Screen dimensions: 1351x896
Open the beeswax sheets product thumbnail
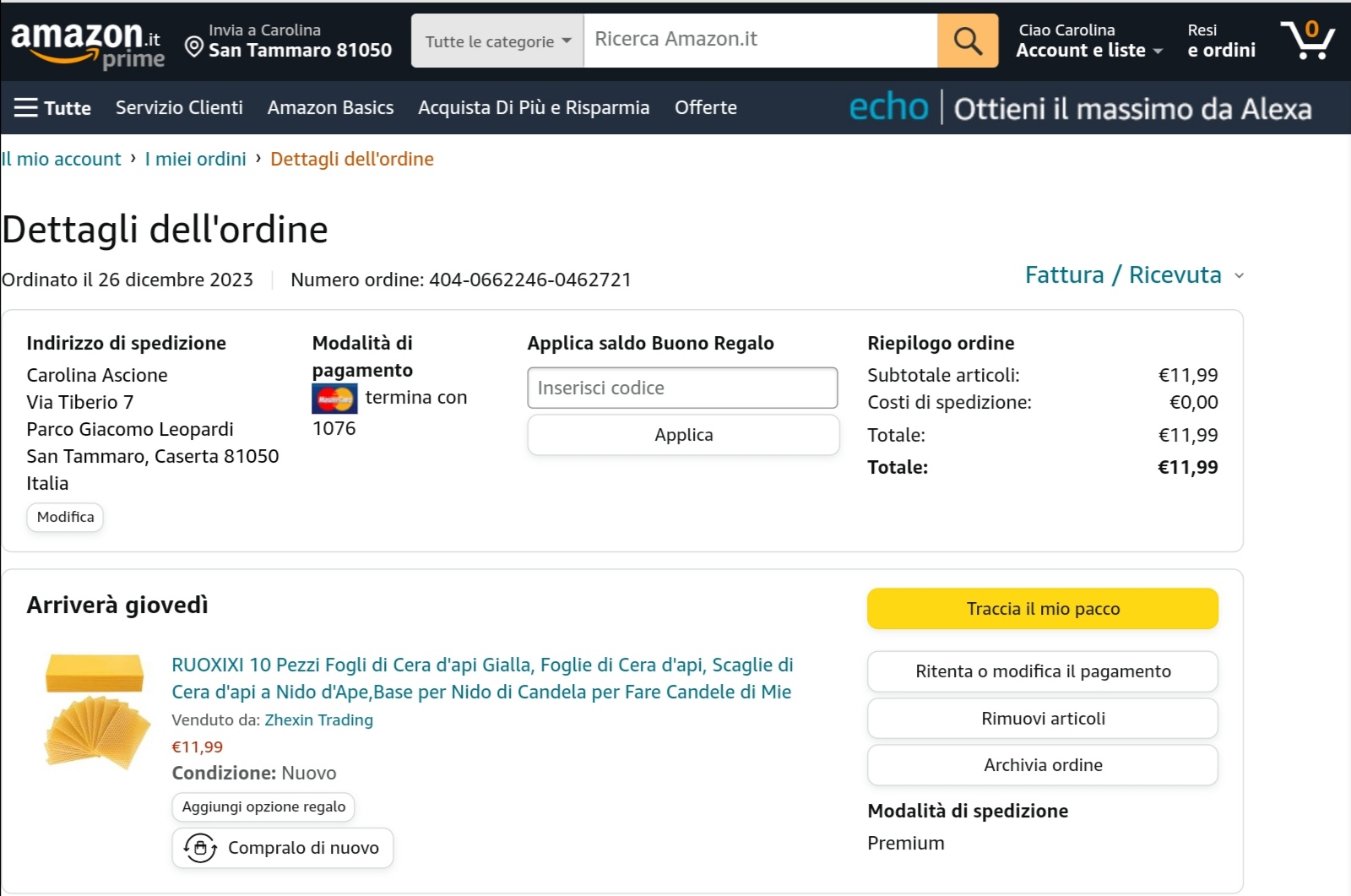[96, 711]
